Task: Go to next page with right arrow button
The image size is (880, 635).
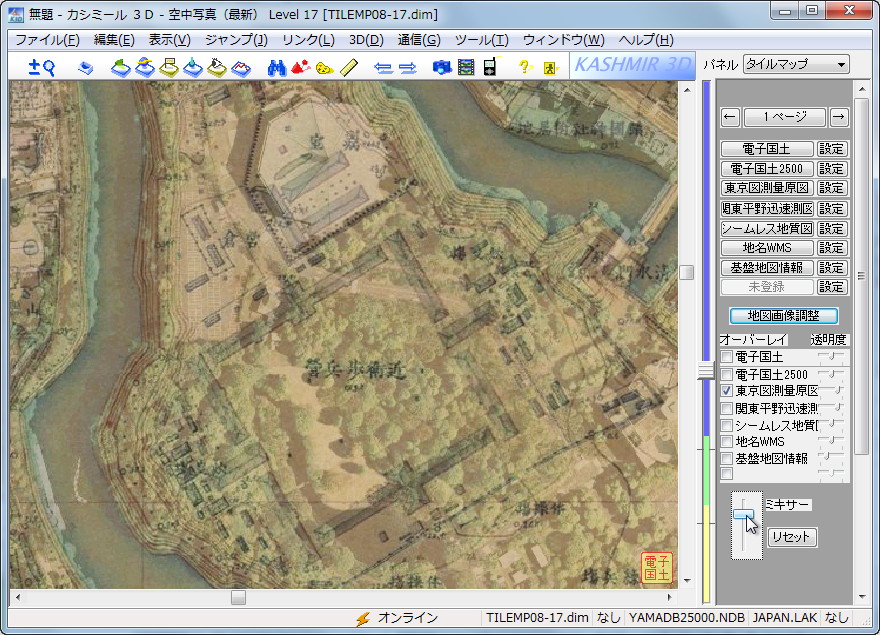Action: click(839, 117)
